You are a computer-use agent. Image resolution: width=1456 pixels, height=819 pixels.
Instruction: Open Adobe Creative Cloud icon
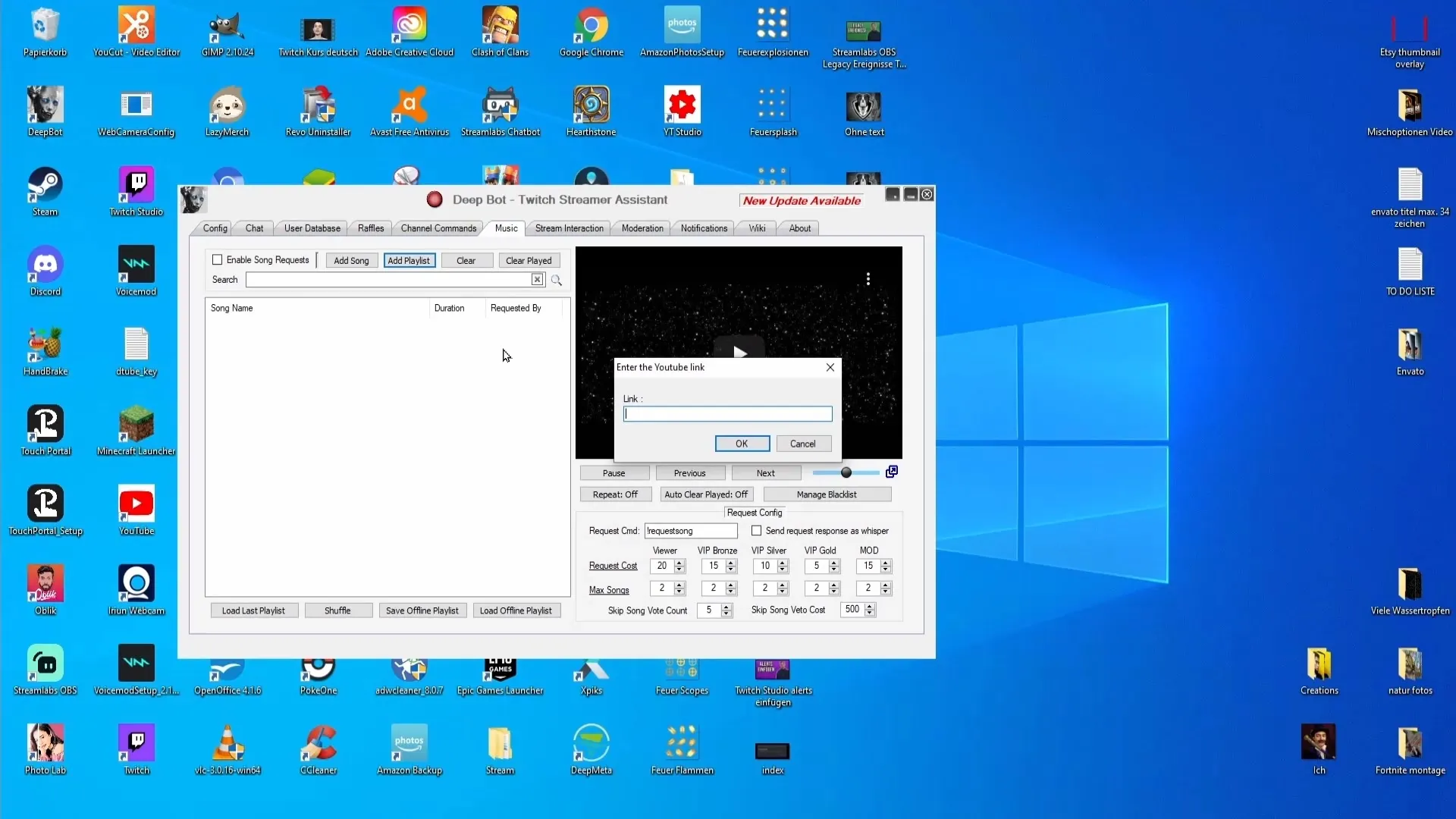(x=409, y=32)
